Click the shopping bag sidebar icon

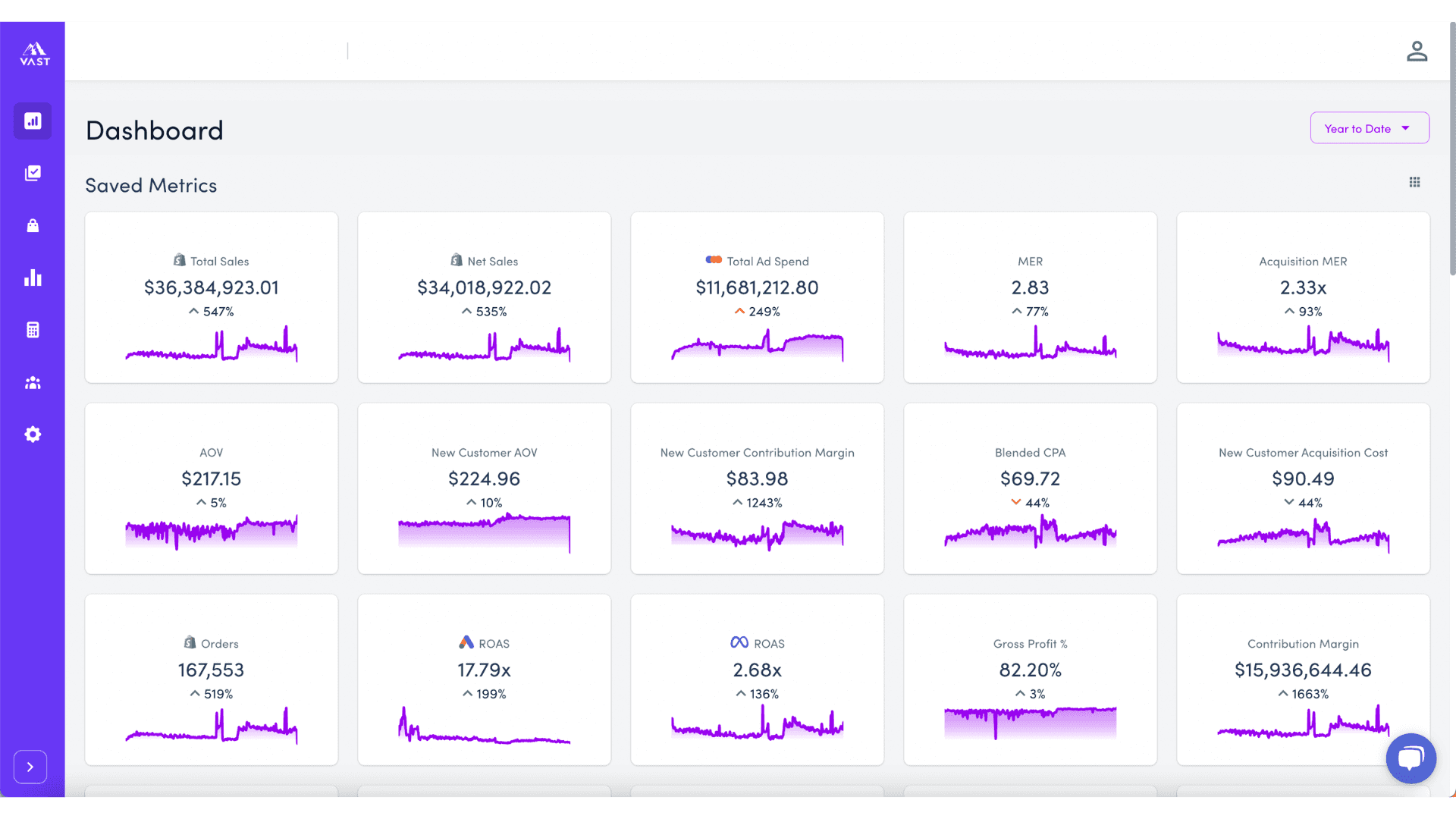click(x=33, y=226)
